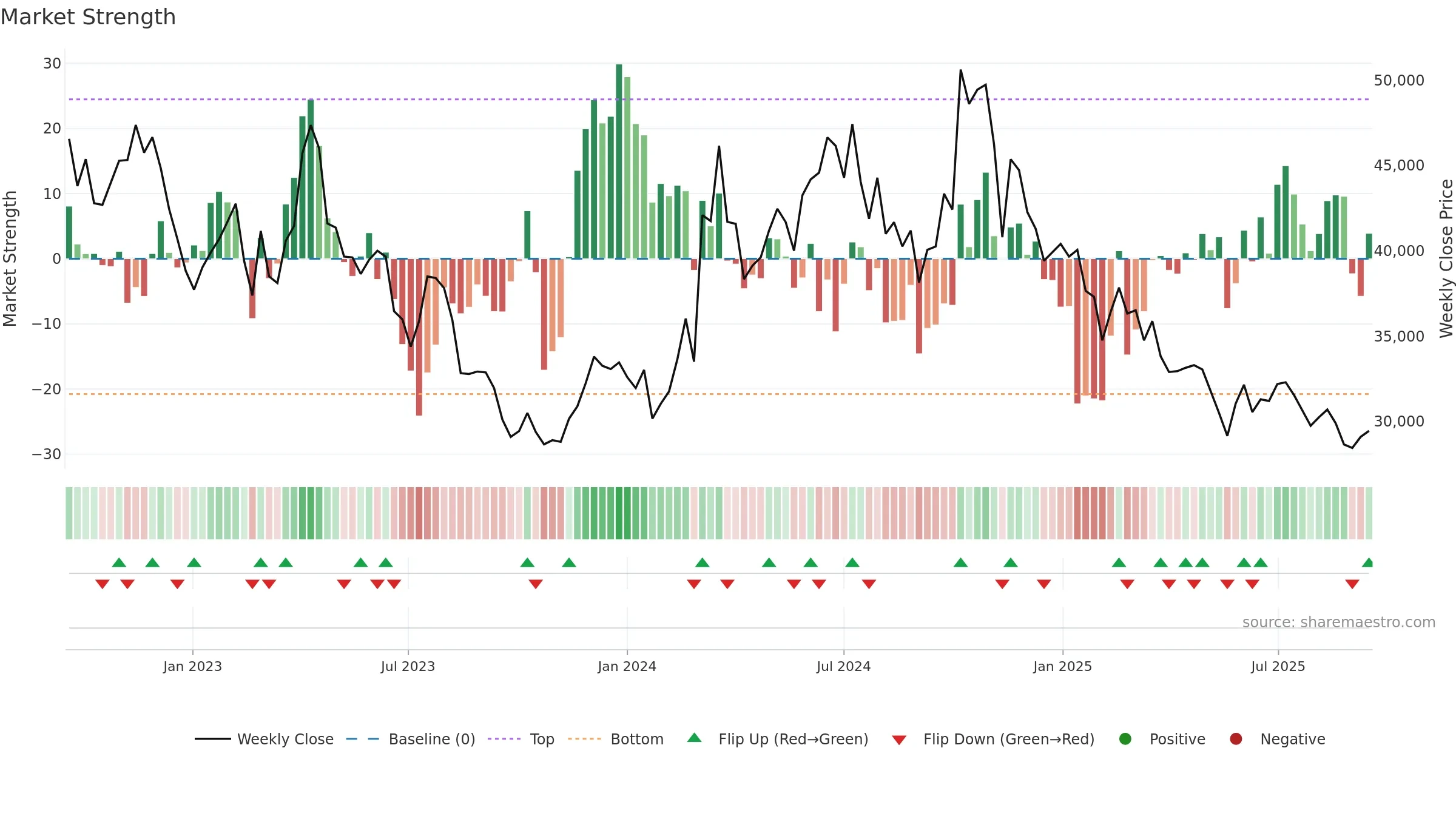Click the 30,000 price axis label
The width and height of the screenshot is (1456, 819).
coord(1399,422)
